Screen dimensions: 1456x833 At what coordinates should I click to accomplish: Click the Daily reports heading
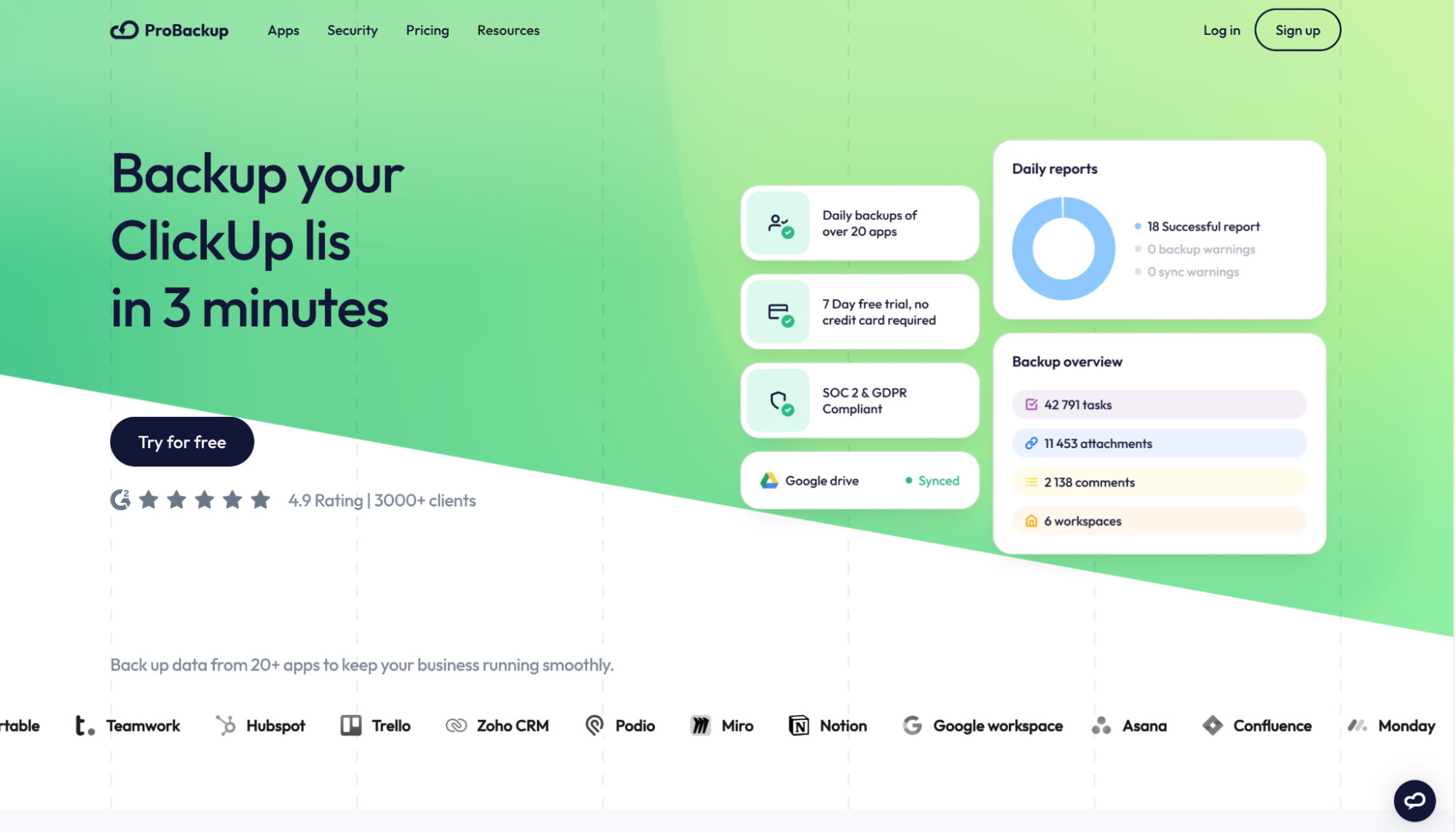pyautogui.click(x=1055, y=169)
